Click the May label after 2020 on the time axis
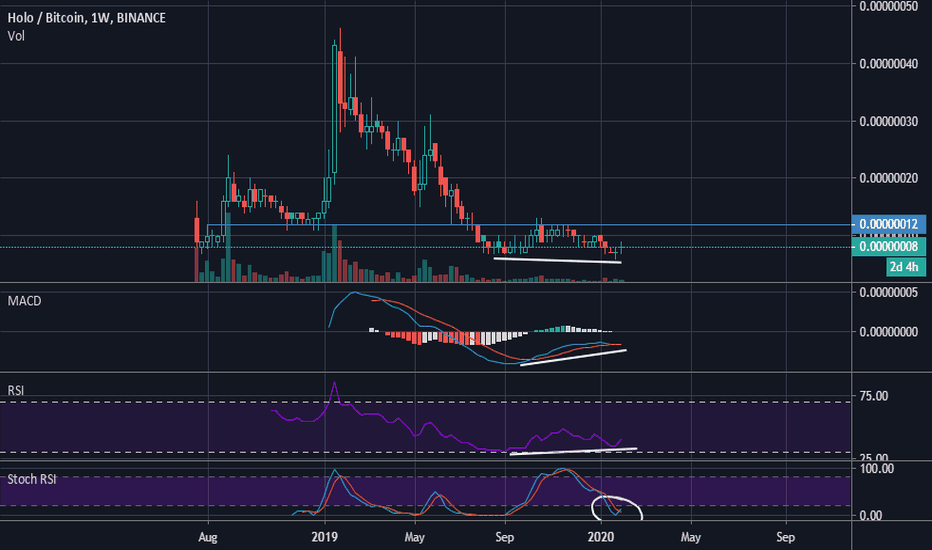 [691, 538]
